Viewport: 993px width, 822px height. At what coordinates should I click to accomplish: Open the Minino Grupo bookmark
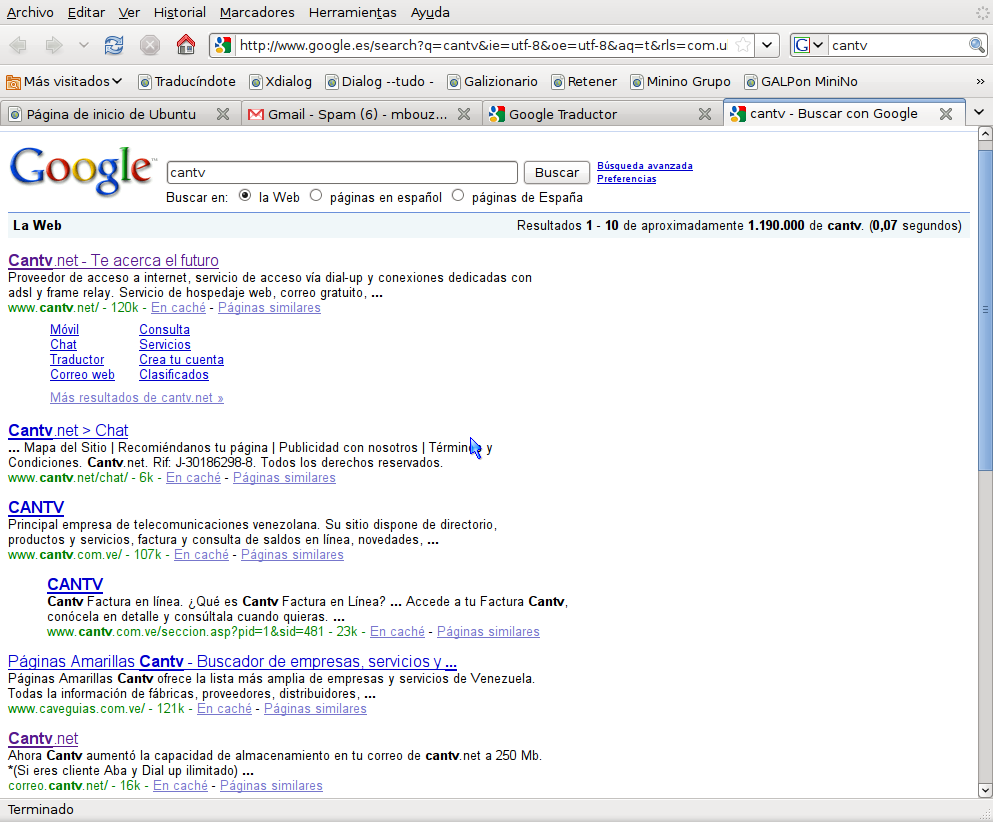click(x=681, y=82)
